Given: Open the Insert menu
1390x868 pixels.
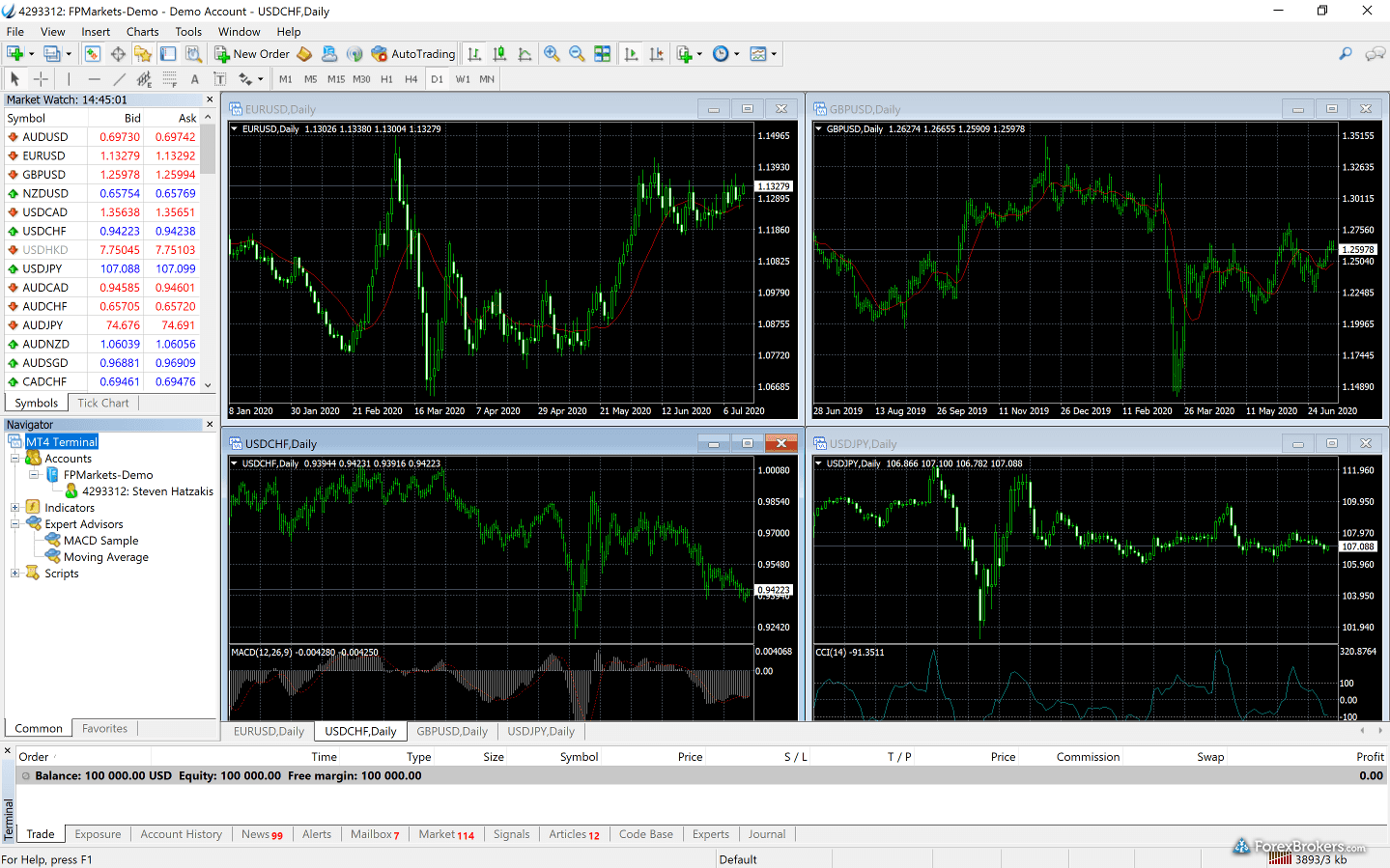Looking at the screenshot, I should click(96, 32).
